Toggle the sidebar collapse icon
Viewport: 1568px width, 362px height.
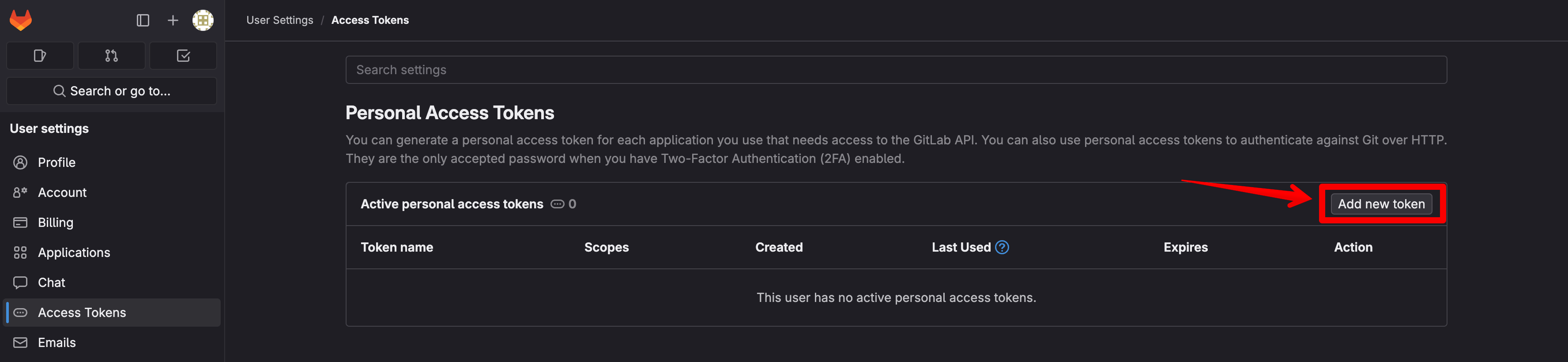click(x=143, y=21)
